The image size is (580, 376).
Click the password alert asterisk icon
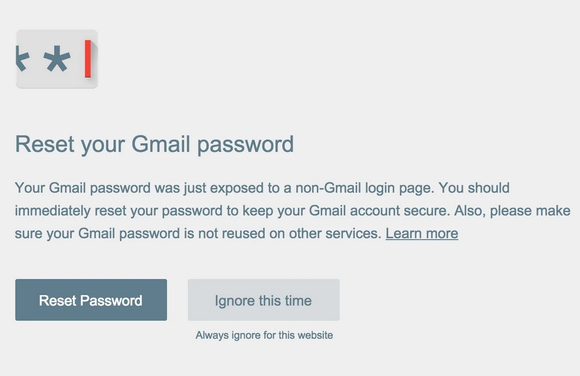(x=57, y=59)
